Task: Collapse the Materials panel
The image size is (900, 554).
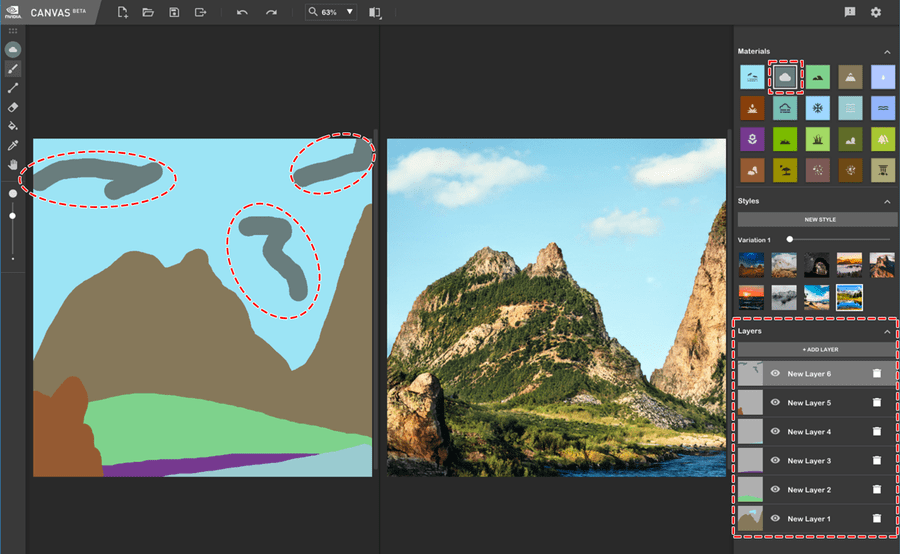Action: tap(886, 51)
